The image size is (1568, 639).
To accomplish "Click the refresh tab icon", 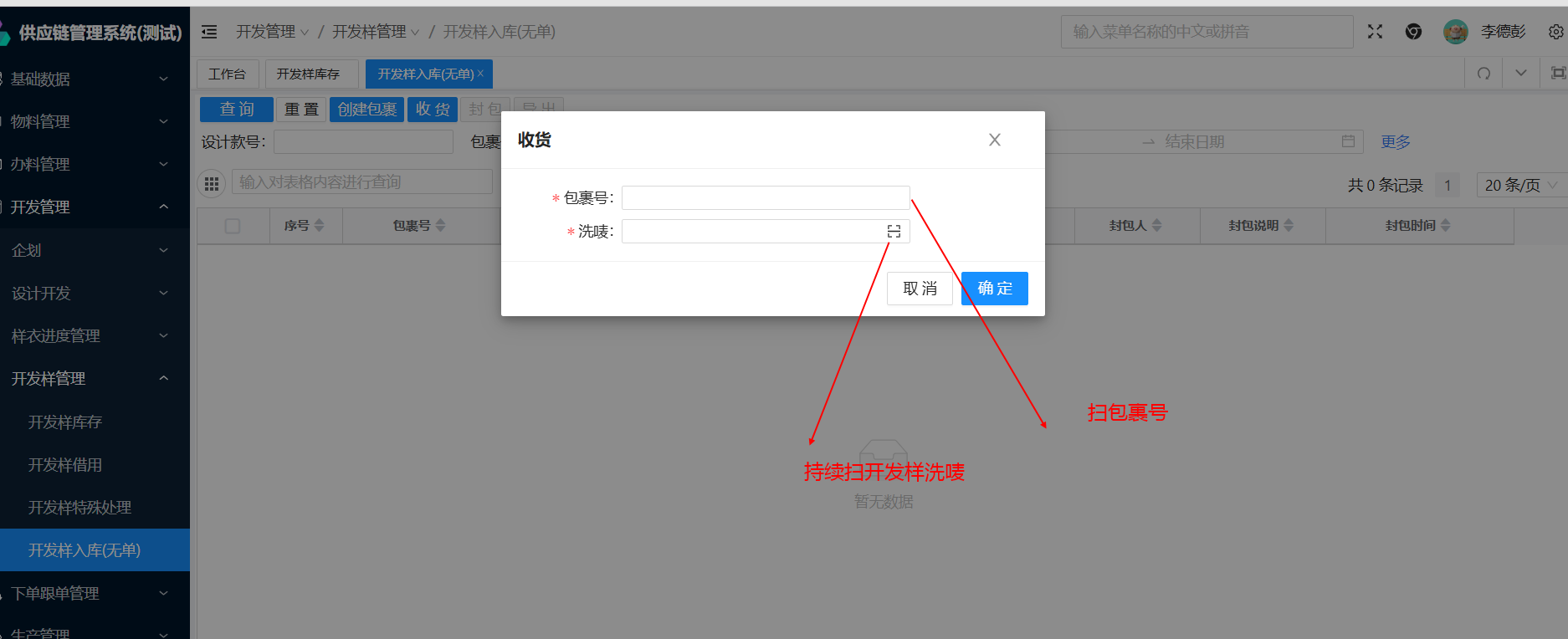I will [1483, 74].
